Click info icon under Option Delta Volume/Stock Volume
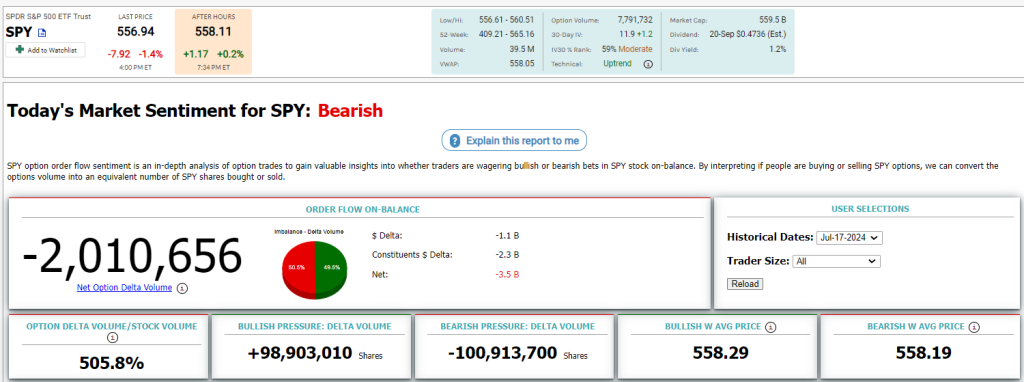Image resolution: width=1024 pixels, height=382 pixels. coord(112,338)
